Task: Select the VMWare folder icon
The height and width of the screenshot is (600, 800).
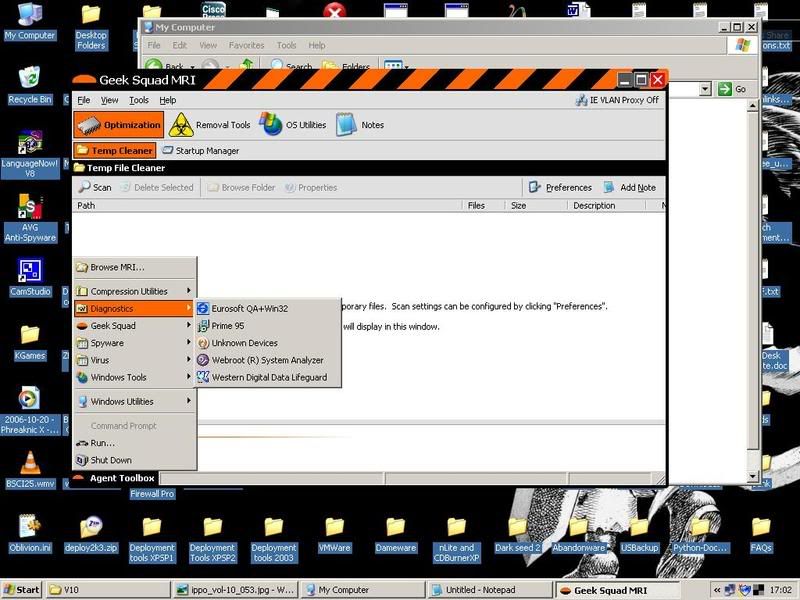Action: pyautogui.click(x=334, y=535)
